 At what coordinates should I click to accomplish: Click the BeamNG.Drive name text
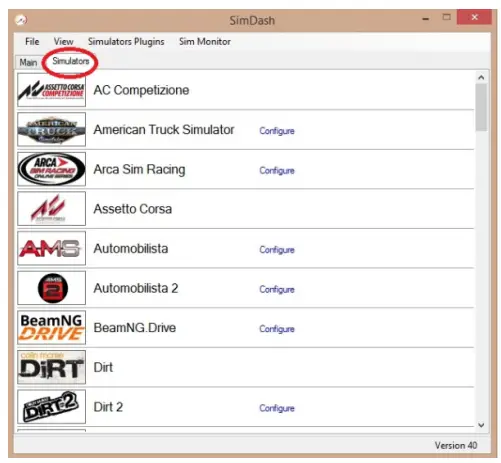[x=135, y=328]
